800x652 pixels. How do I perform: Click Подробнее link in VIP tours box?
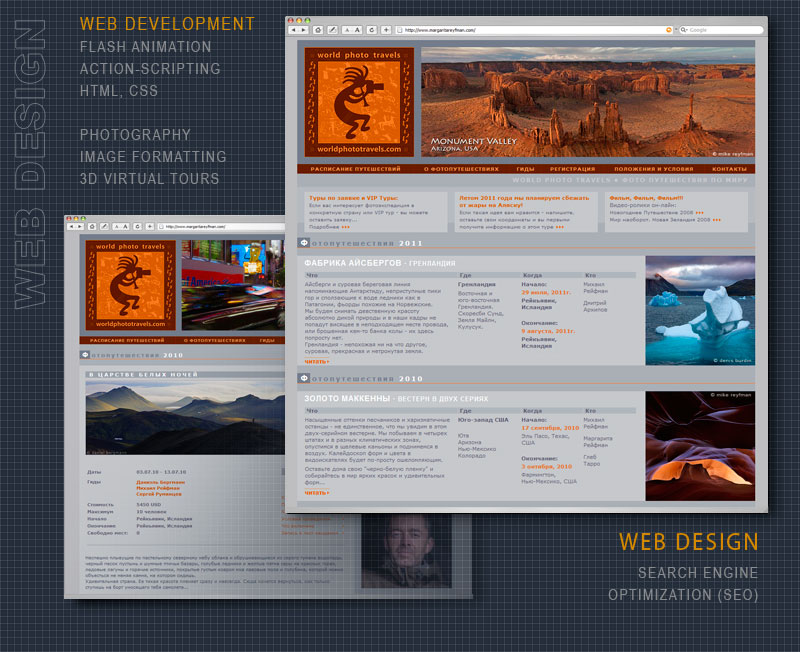[x=329, y=227]
